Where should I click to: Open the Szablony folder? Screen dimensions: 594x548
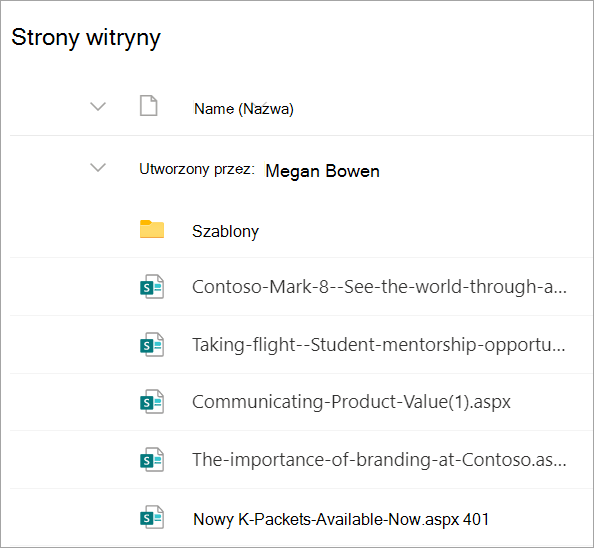coord(225,231)
